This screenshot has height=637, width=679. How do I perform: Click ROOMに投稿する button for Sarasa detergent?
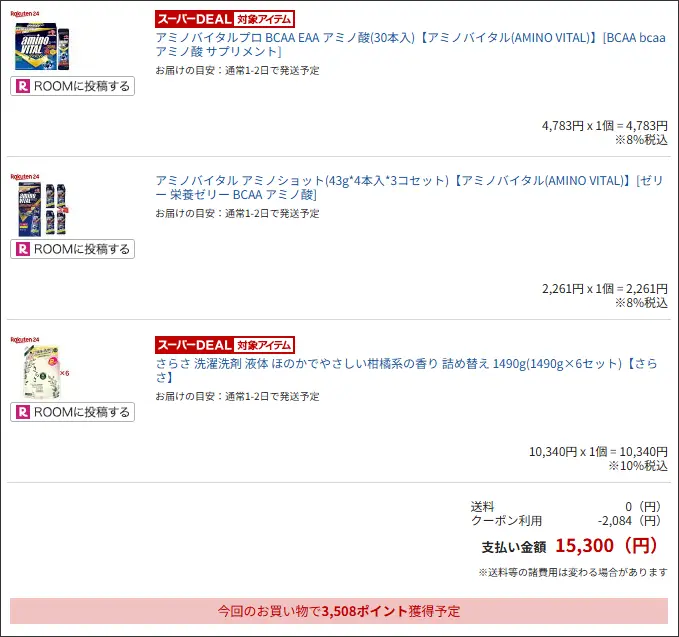click(x=72, y=412)
